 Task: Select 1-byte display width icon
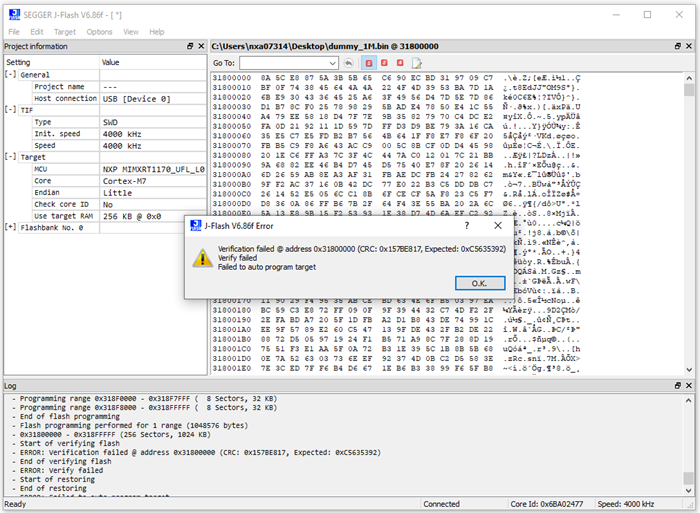(x=369, y=63)
